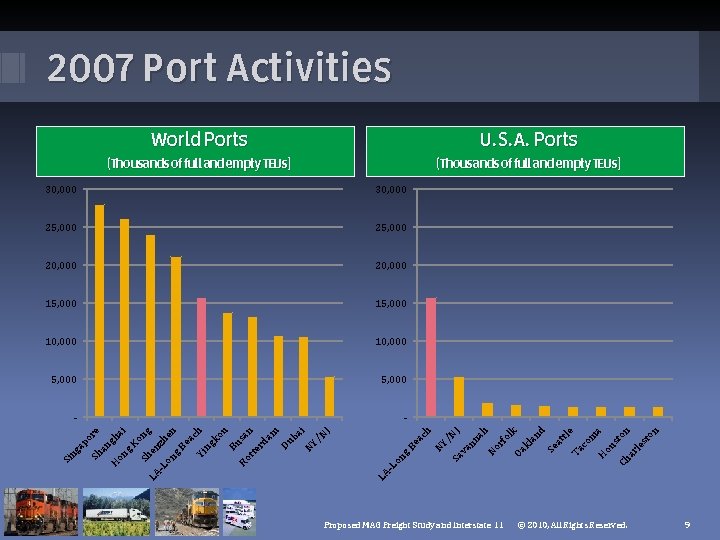Screen dimensions: 720x540
Task: Click the "Charleston" axis label
Action: tap(639, 446)
